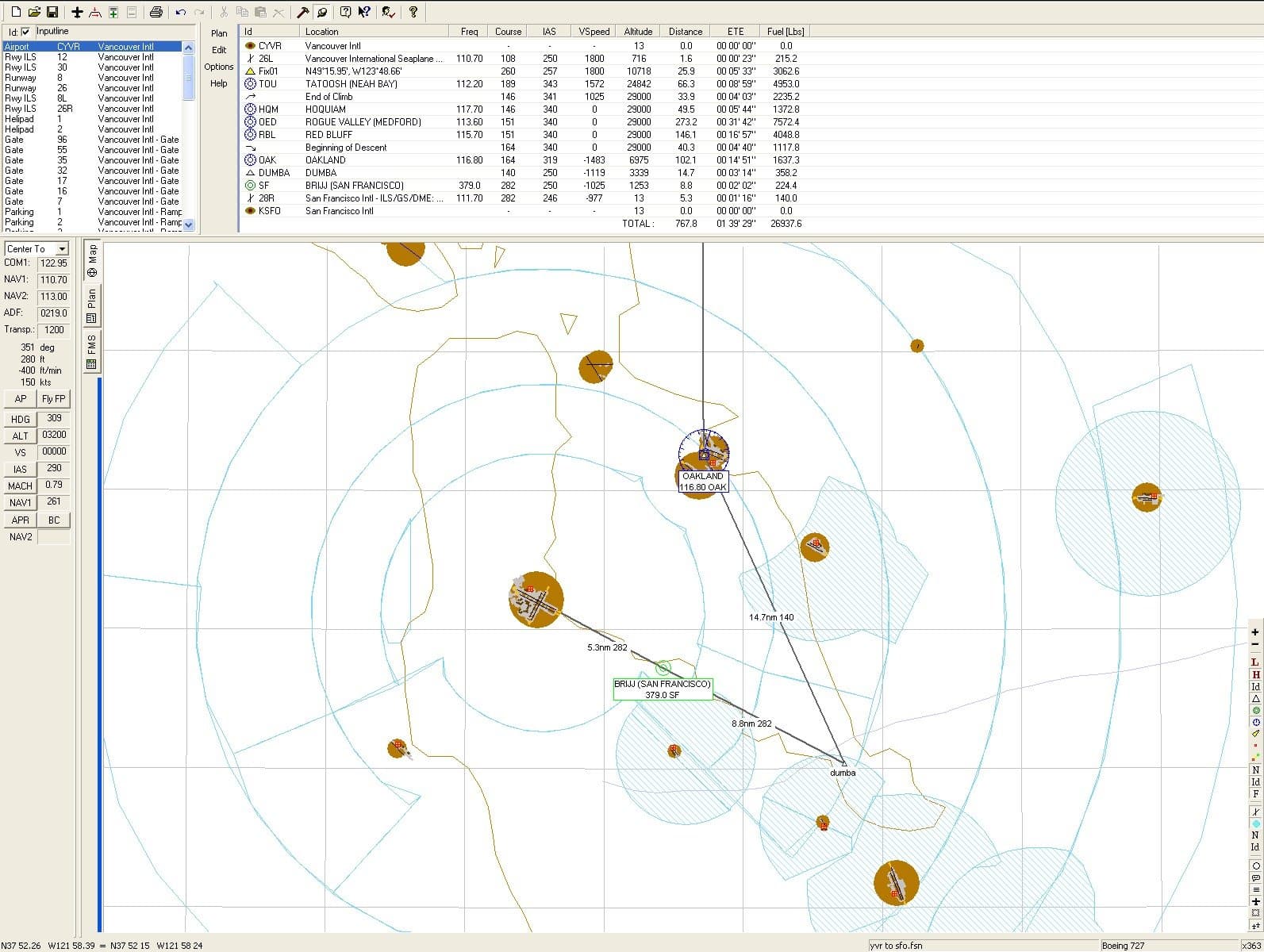Open the Options menu
Screen dimensions: 1264x952
click(x=219, y=67)
